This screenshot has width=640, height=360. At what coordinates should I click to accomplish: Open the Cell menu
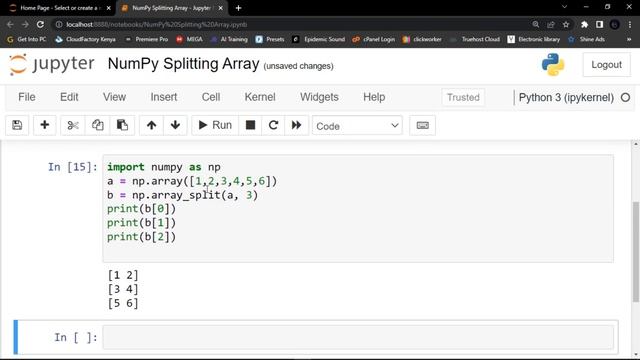pyautogui.click(x=211, y=97)
